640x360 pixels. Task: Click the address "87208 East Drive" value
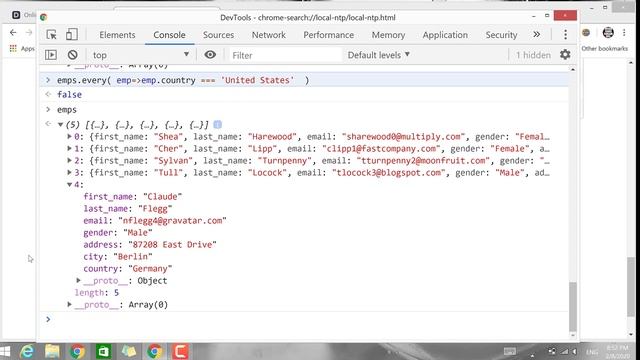(172, 244)
